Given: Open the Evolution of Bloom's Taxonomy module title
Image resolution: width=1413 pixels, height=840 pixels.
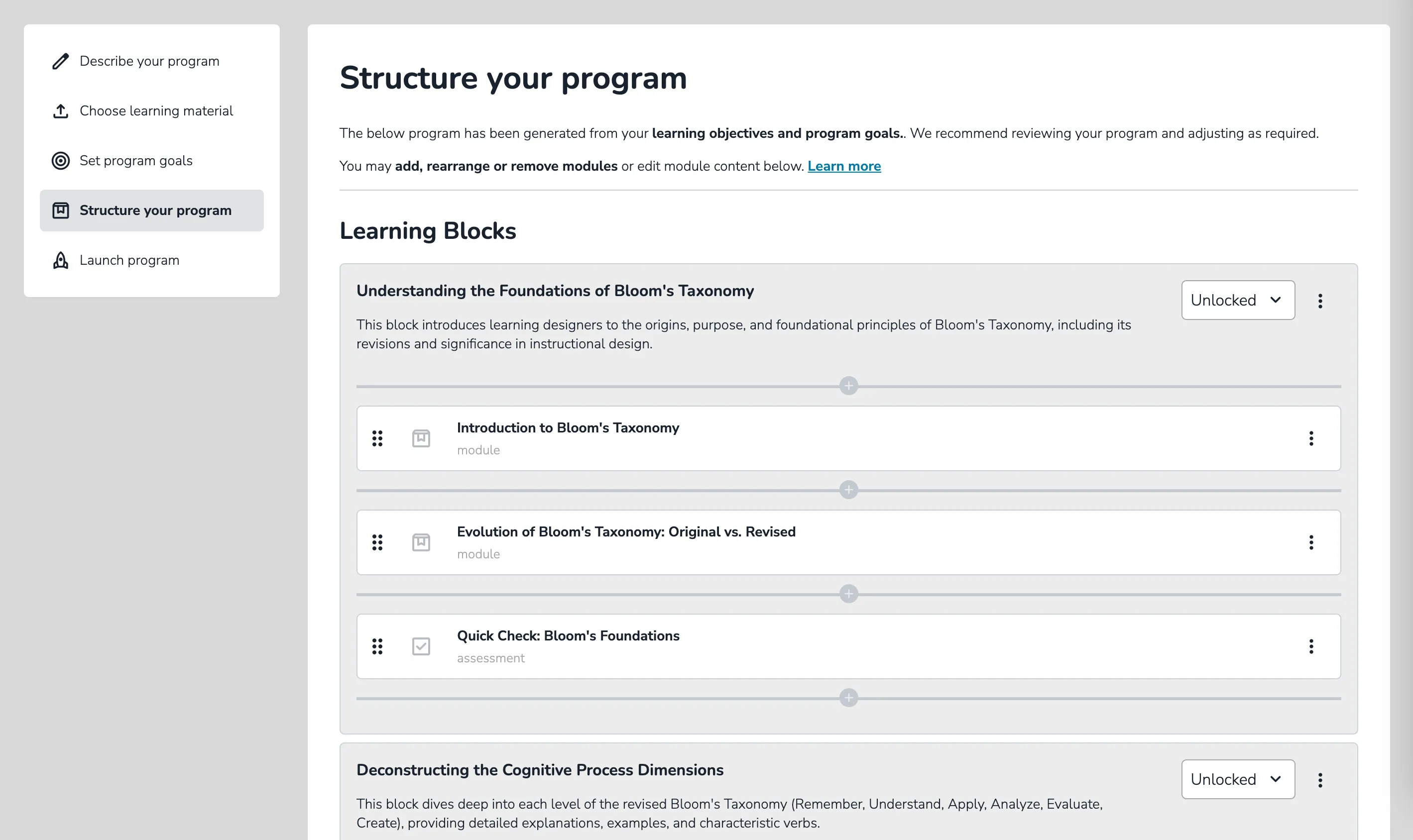Looking at the screenshot, I should [626, 532].
